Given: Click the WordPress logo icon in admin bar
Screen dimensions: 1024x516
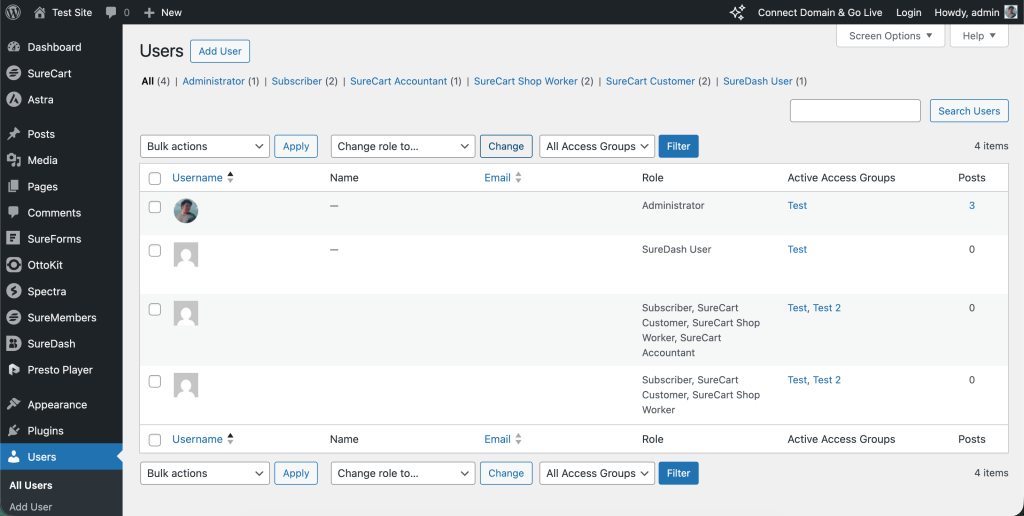Looking at the screenshot, I should (x=13, y=12).
